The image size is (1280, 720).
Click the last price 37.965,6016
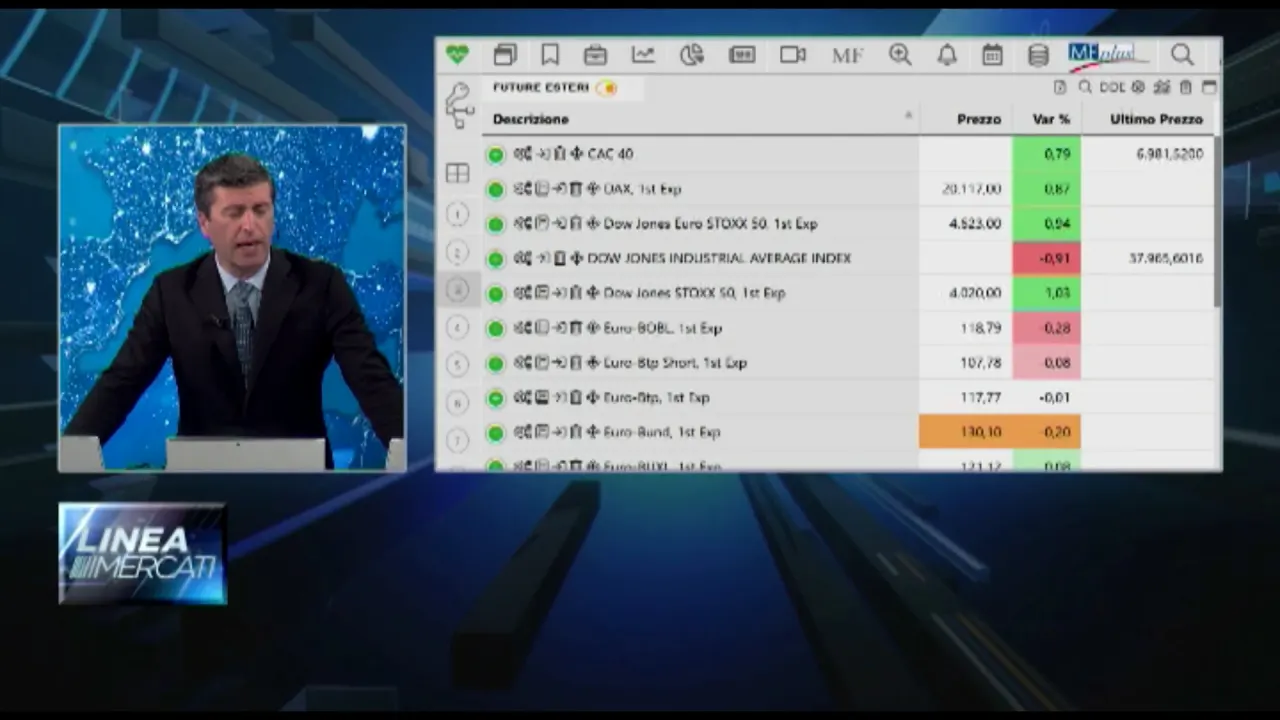pyautogui.click(x=1166, y=258)
